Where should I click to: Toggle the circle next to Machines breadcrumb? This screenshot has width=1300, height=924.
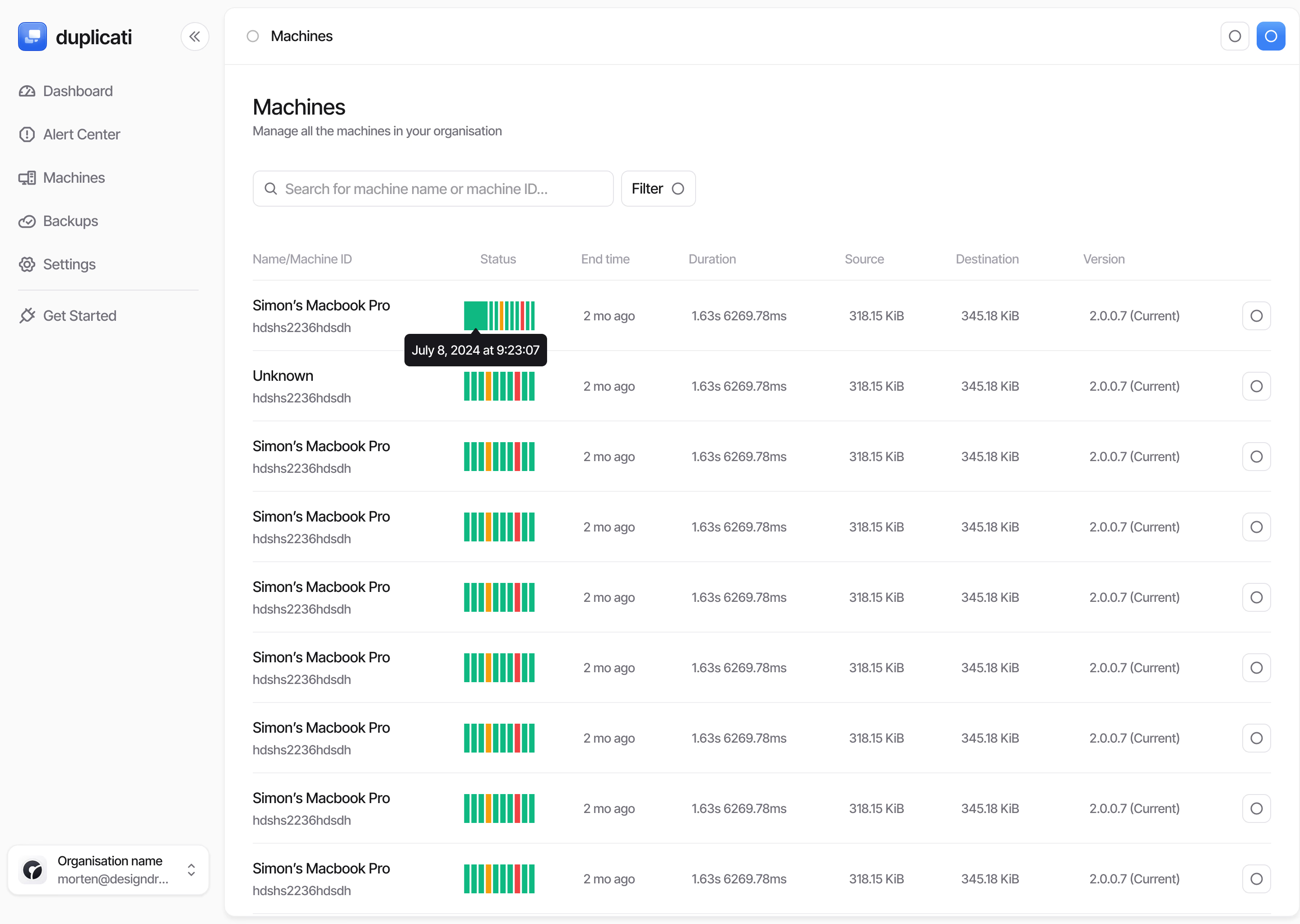click(x=253, y=37)
